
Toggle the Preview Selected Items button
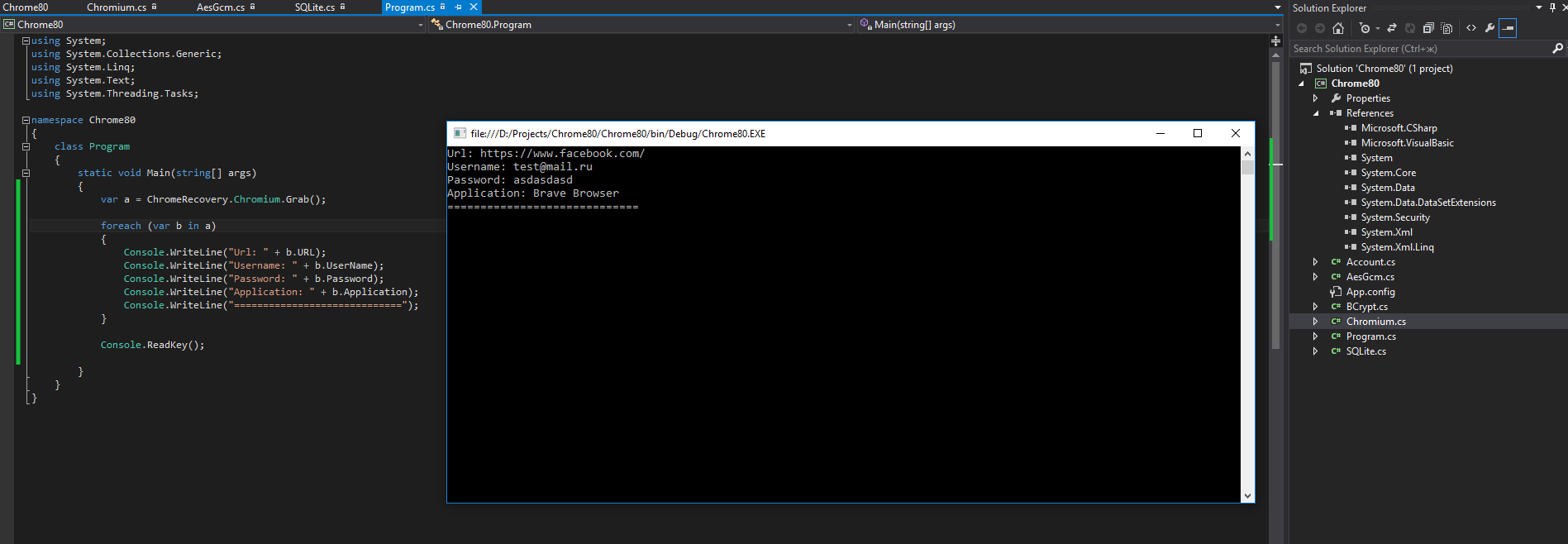coord(1508,28)
